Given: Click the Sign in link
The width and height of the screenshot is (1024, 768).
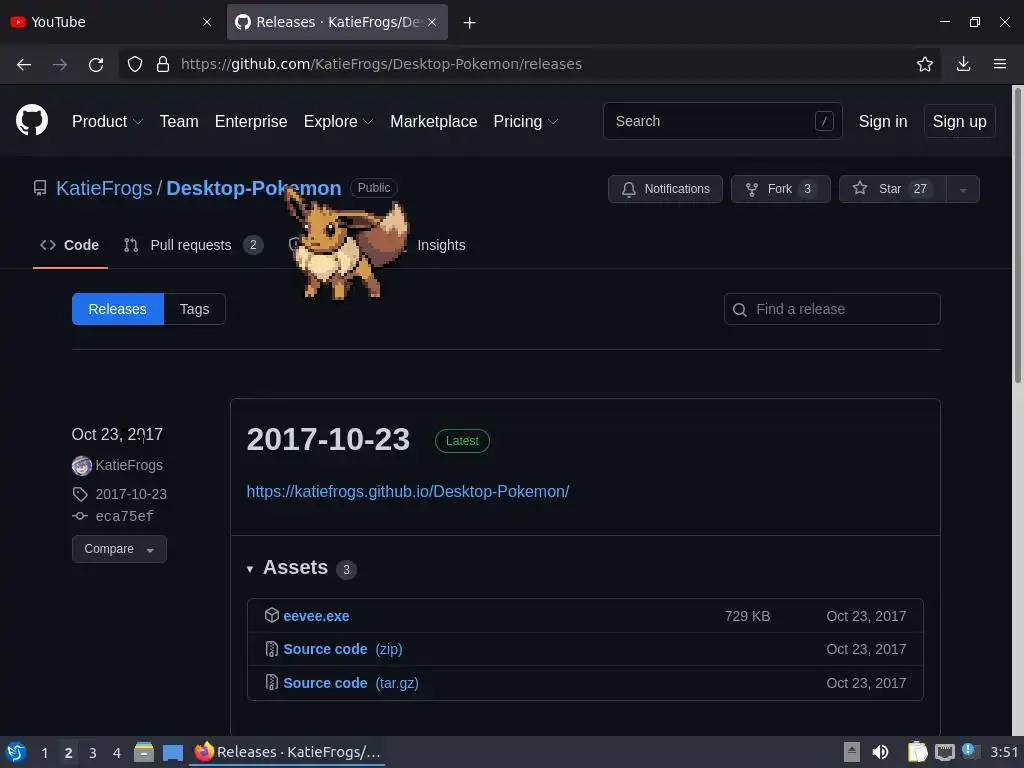Looking at the screenshot, I should coord(882,121).
